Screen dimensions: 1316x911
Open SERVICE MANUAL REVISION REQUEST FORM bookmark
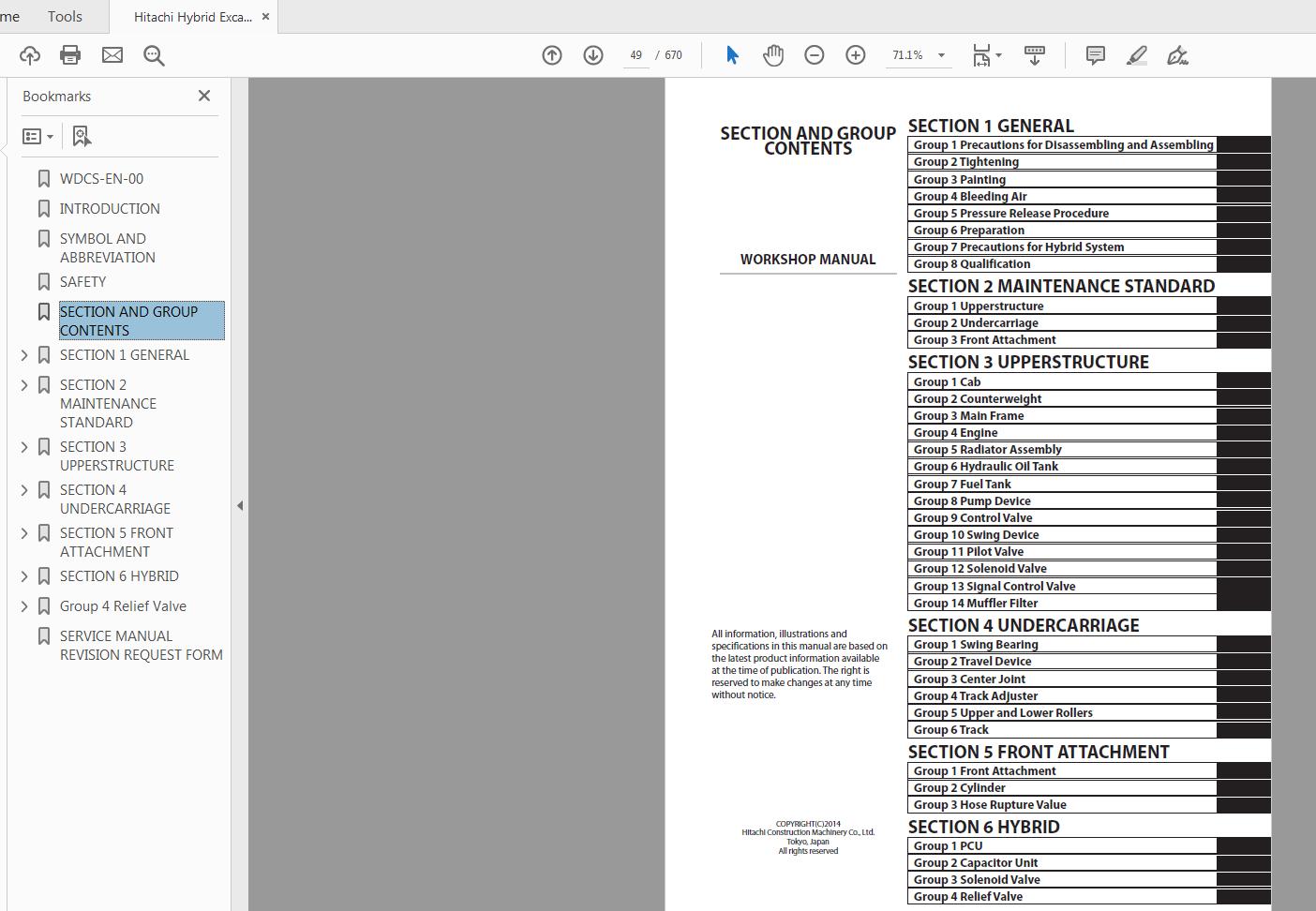142,646
